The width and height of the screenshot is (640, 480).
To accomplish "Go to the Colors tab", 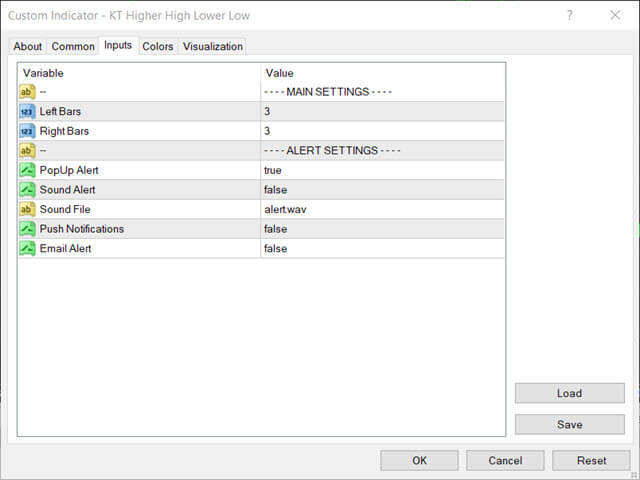I will point(158,47).
